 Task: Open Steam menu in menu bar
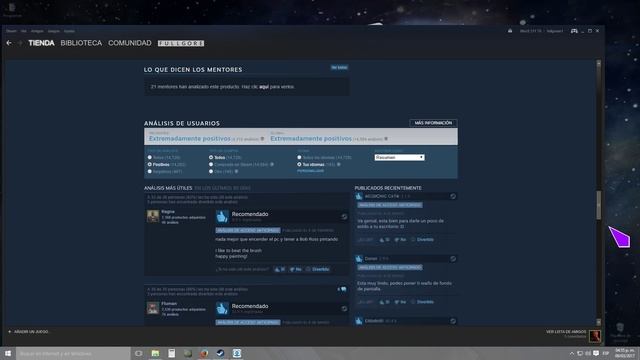[11, 31]
